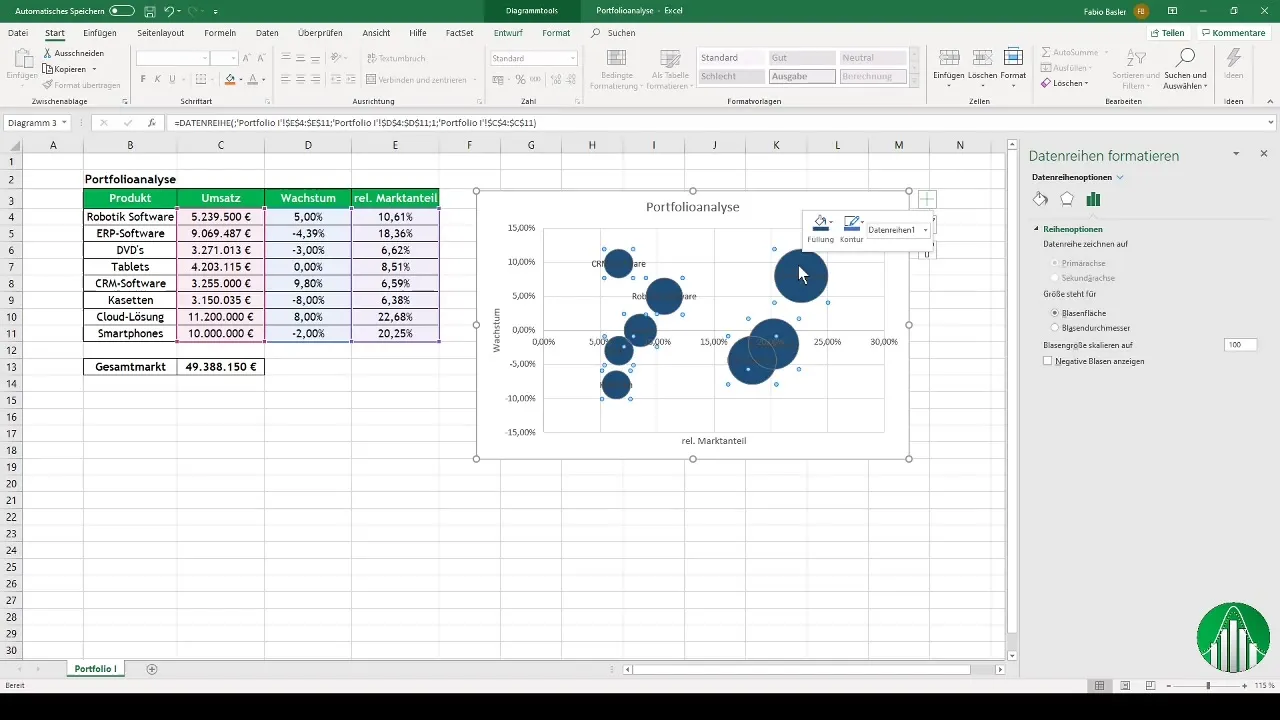Screen dimensions: 1280x720
Task: Click the Kommentare button
Action: (x=1231, y=33)
